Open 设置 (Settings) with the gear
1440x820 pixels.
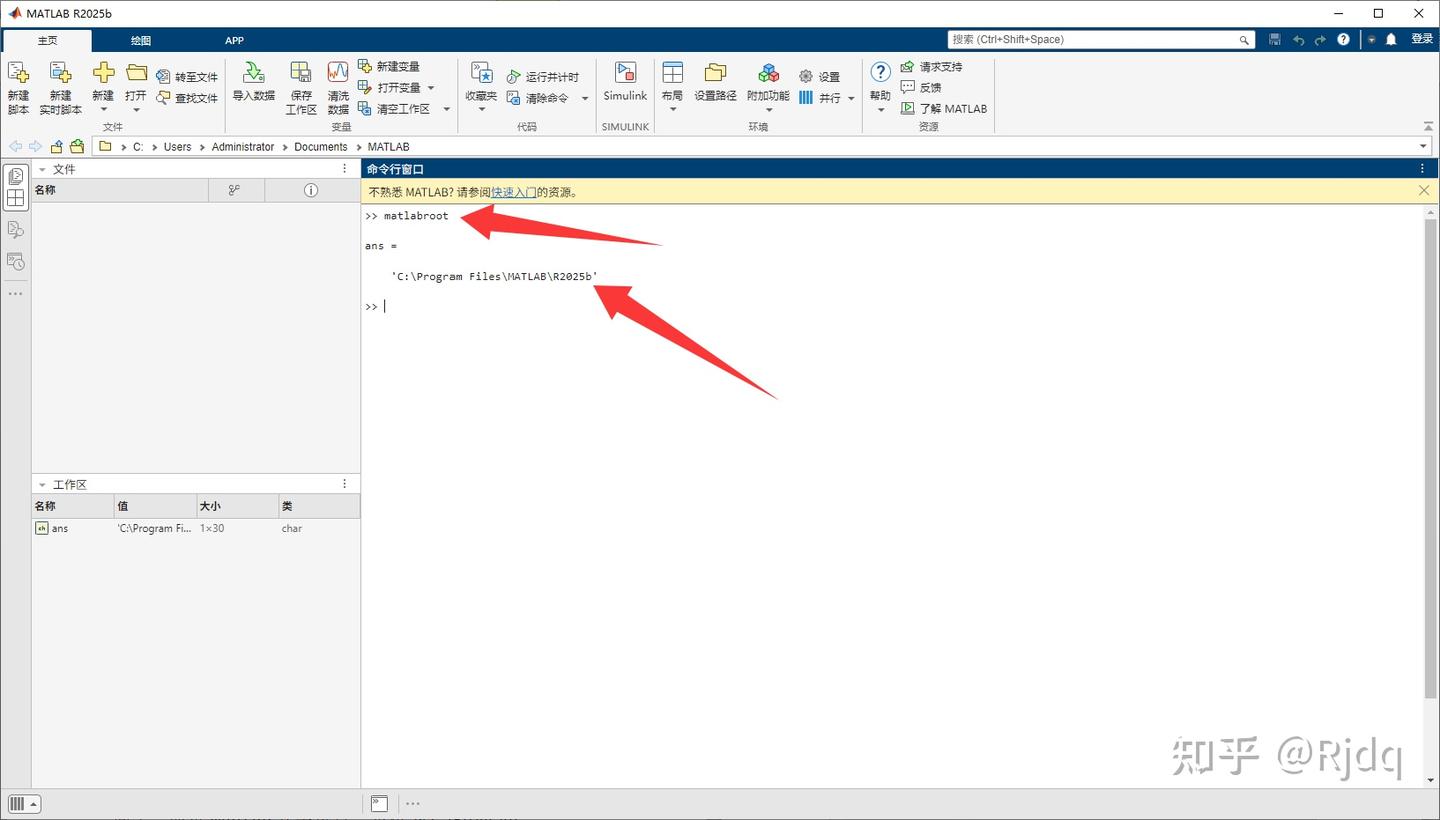(x=820, y=77)
